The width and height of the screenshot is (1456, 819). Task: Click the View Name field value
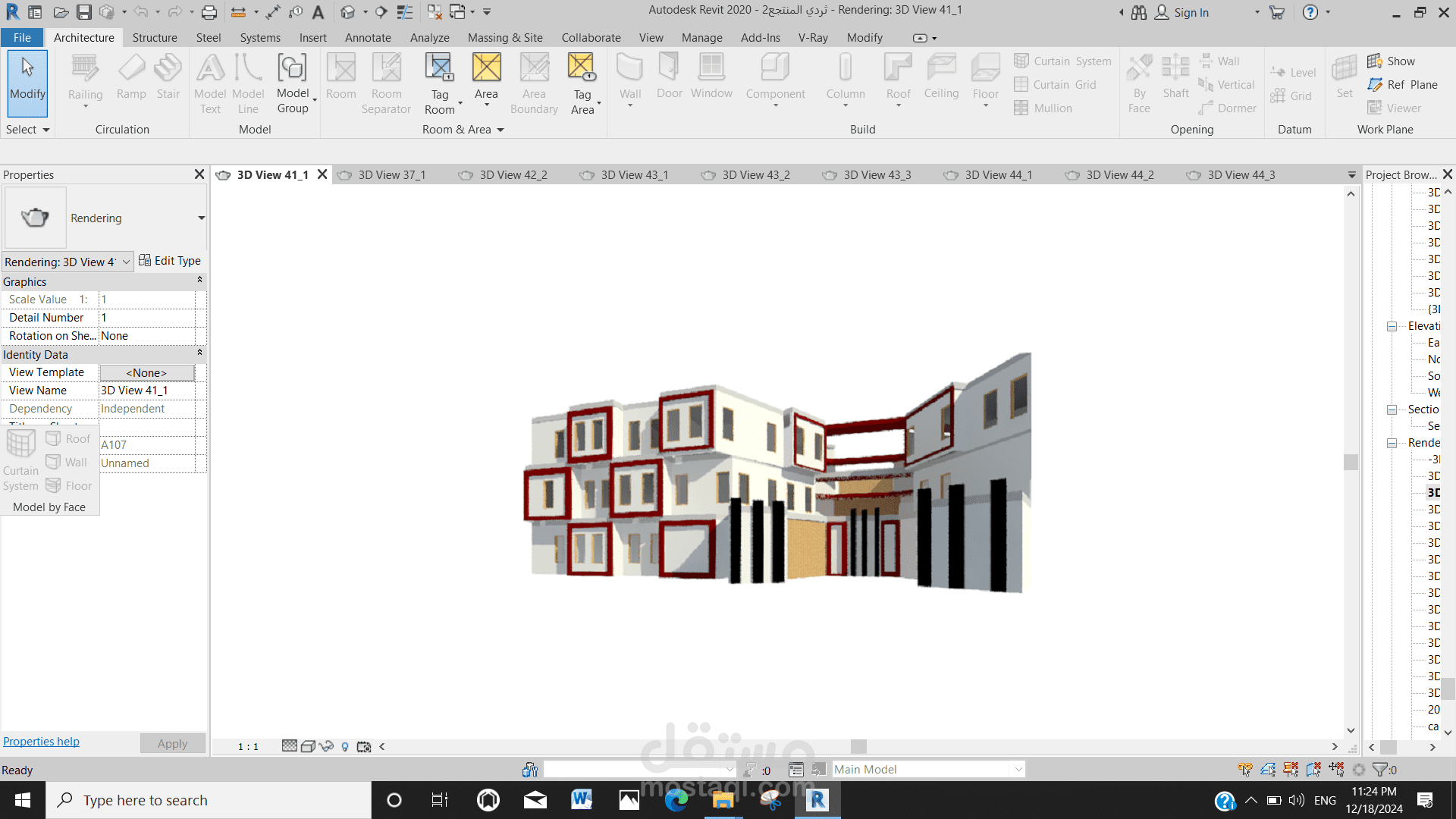(146, 391)
